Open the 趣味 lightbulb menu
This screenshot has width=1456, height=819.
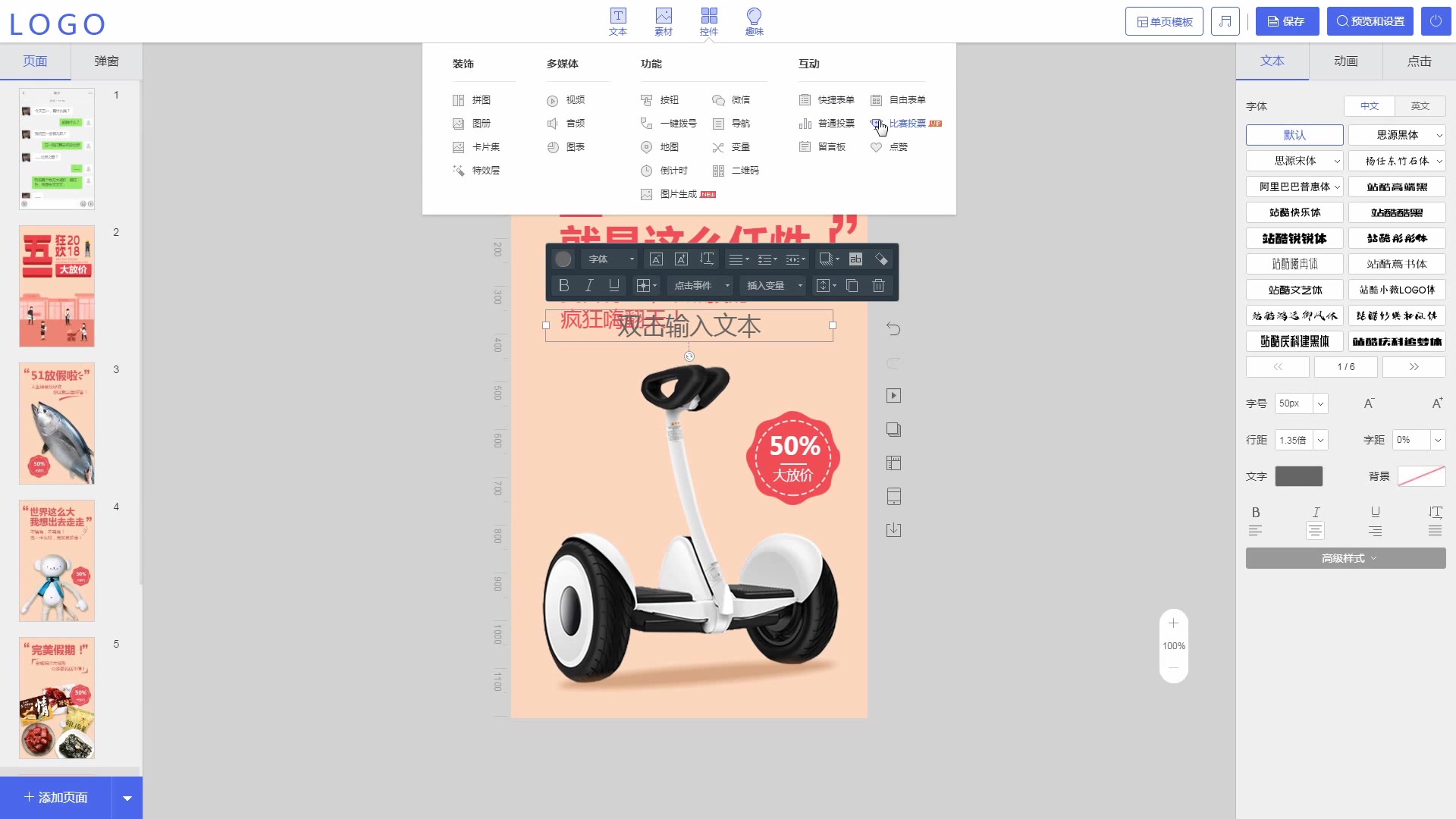754,21
